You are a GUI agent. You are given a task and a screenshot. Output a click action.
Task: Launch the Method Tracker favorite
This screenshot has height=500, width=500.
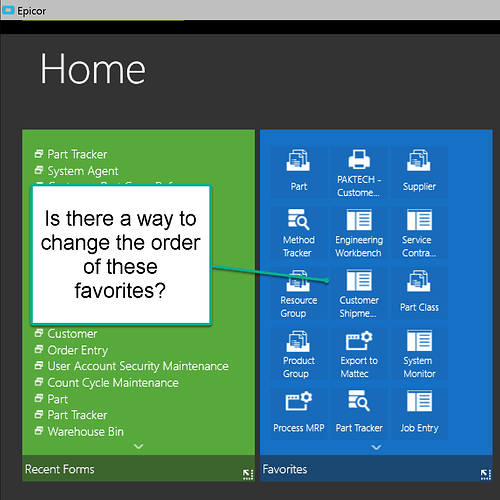click(299, 232)
